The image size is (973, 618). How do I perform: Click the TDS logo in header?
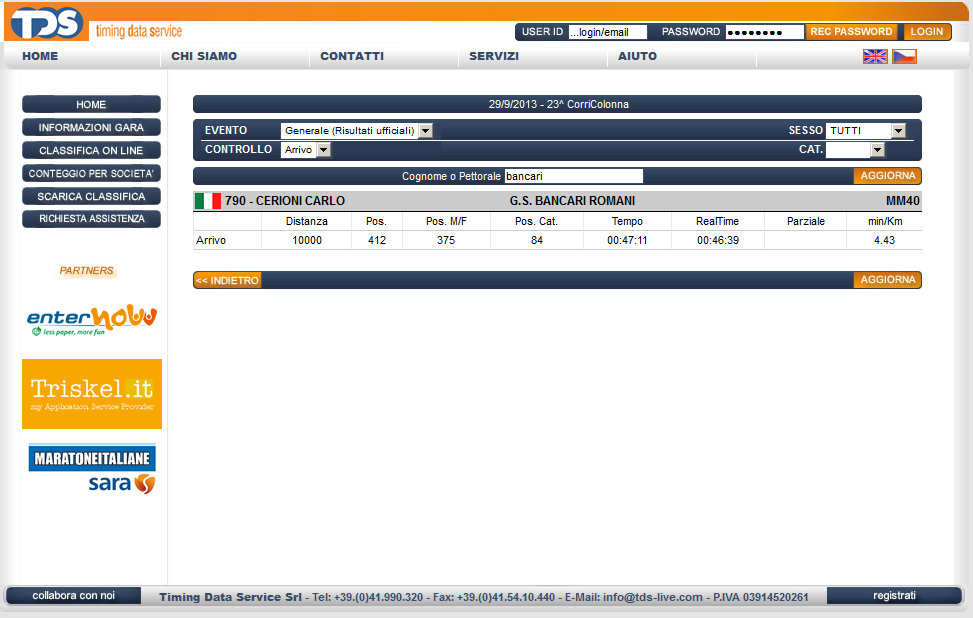coord(47,23)
